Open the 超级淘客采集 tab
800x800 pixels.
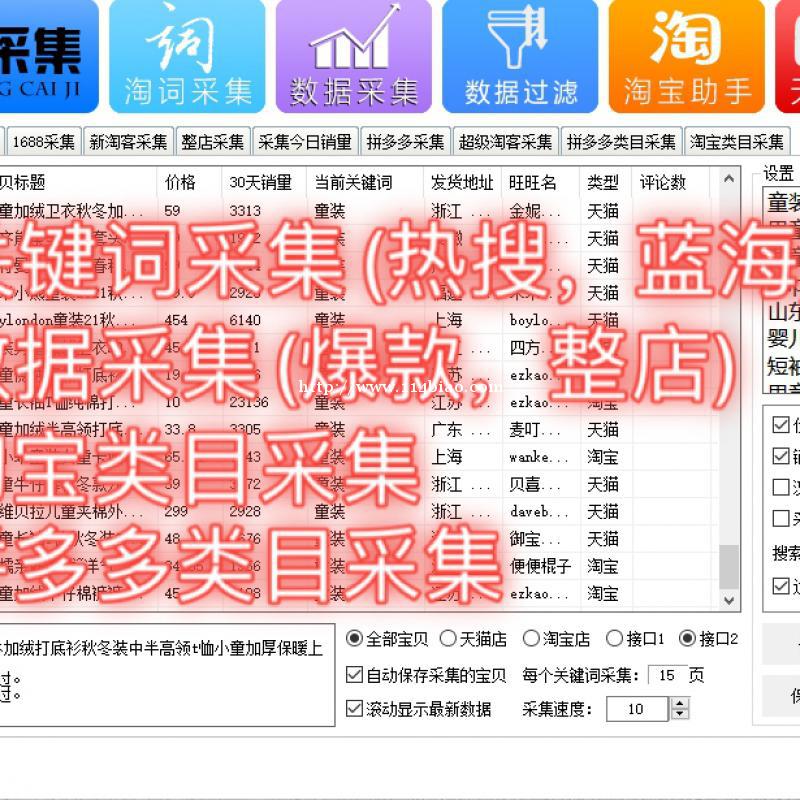pos(506,141)
